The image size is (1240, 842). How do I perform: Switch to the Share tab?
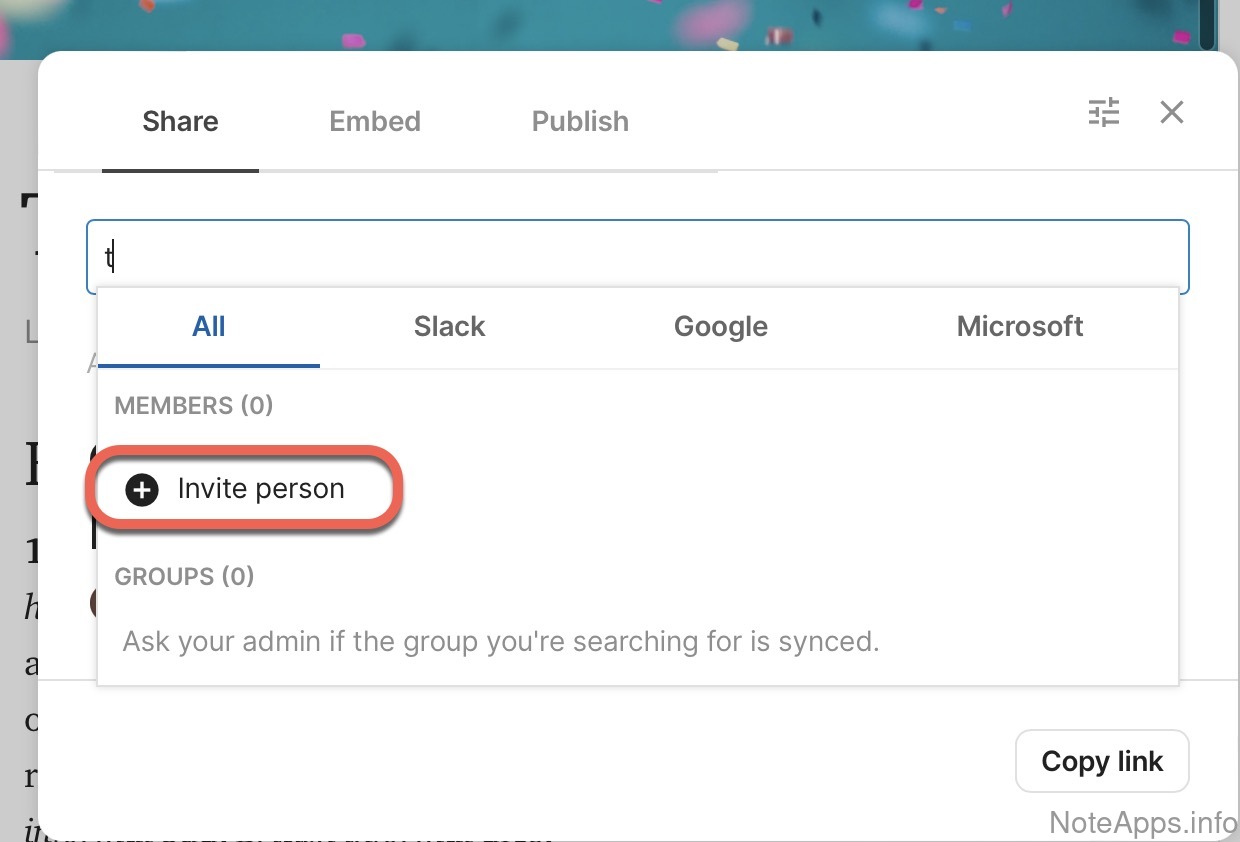180,122
